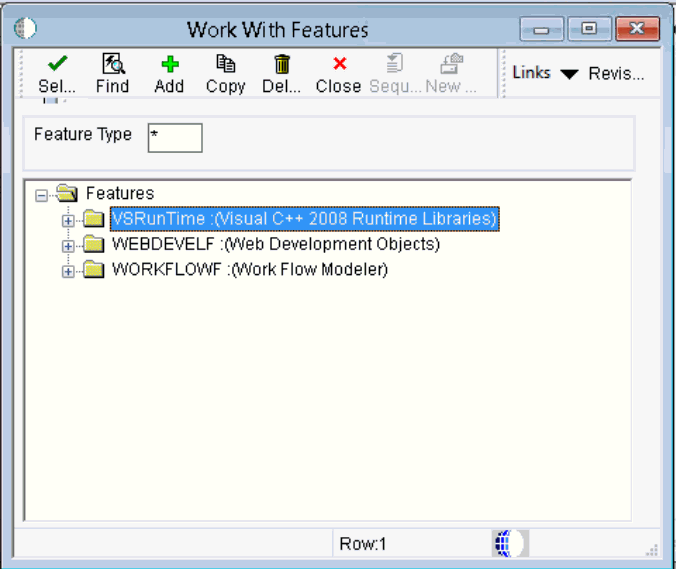Click the greyed-out New toolbar icon

tap(451, 64)
